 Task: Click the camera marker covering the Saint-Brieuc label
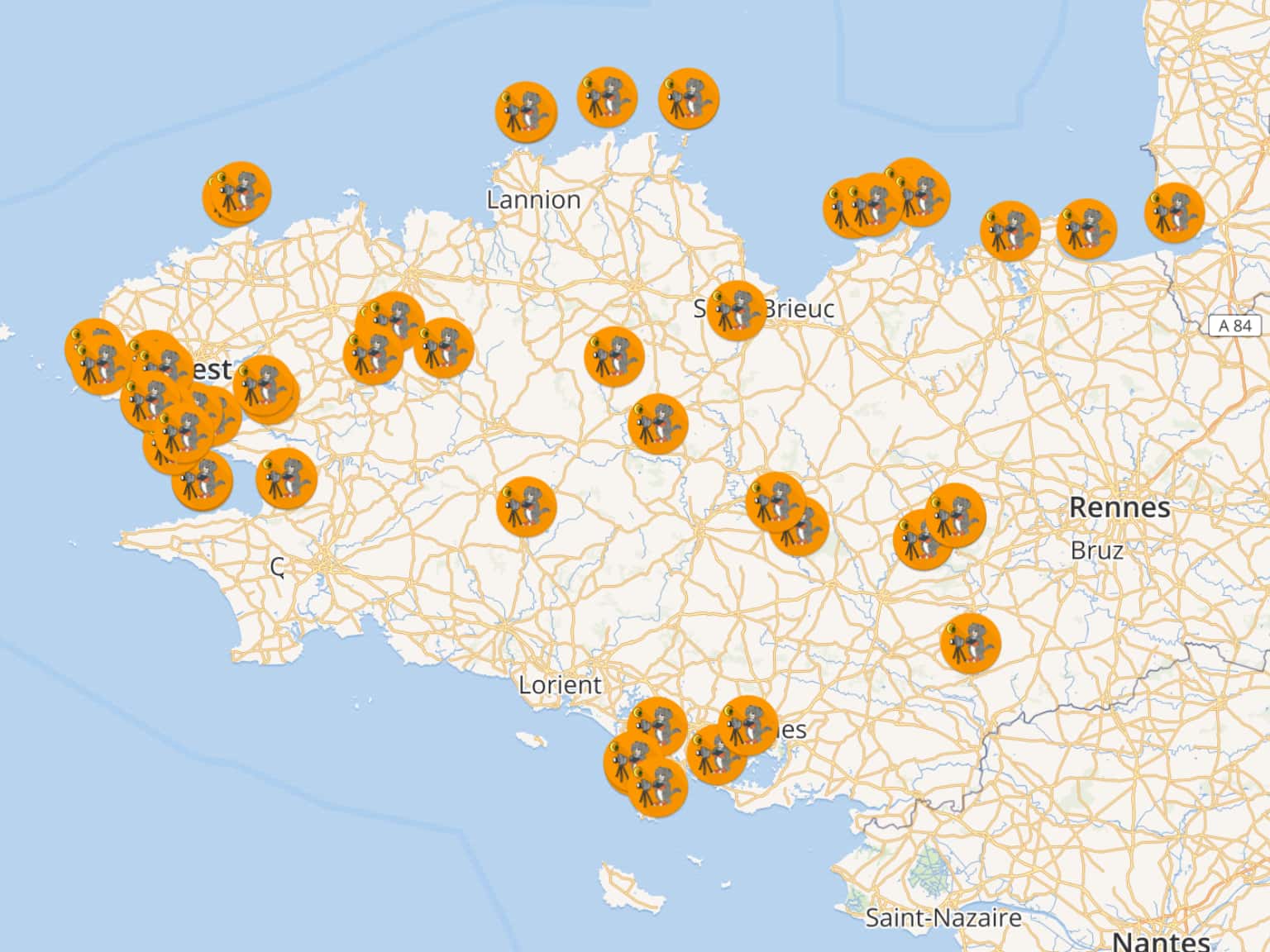click(736, 311)
